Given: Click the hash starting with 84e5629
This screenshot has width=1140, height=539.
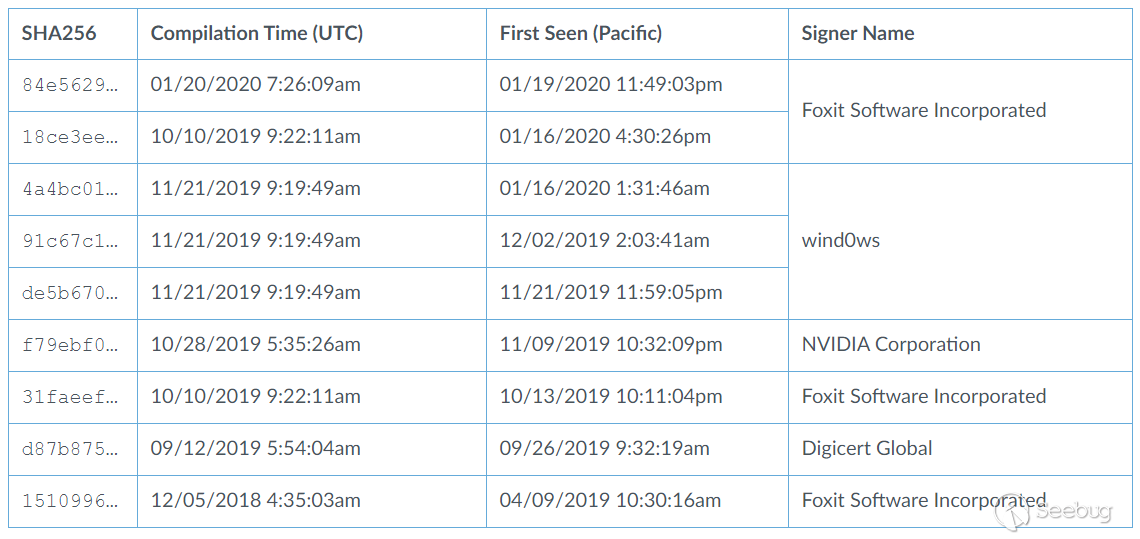Looking at the screenshot, I should 70,85.
